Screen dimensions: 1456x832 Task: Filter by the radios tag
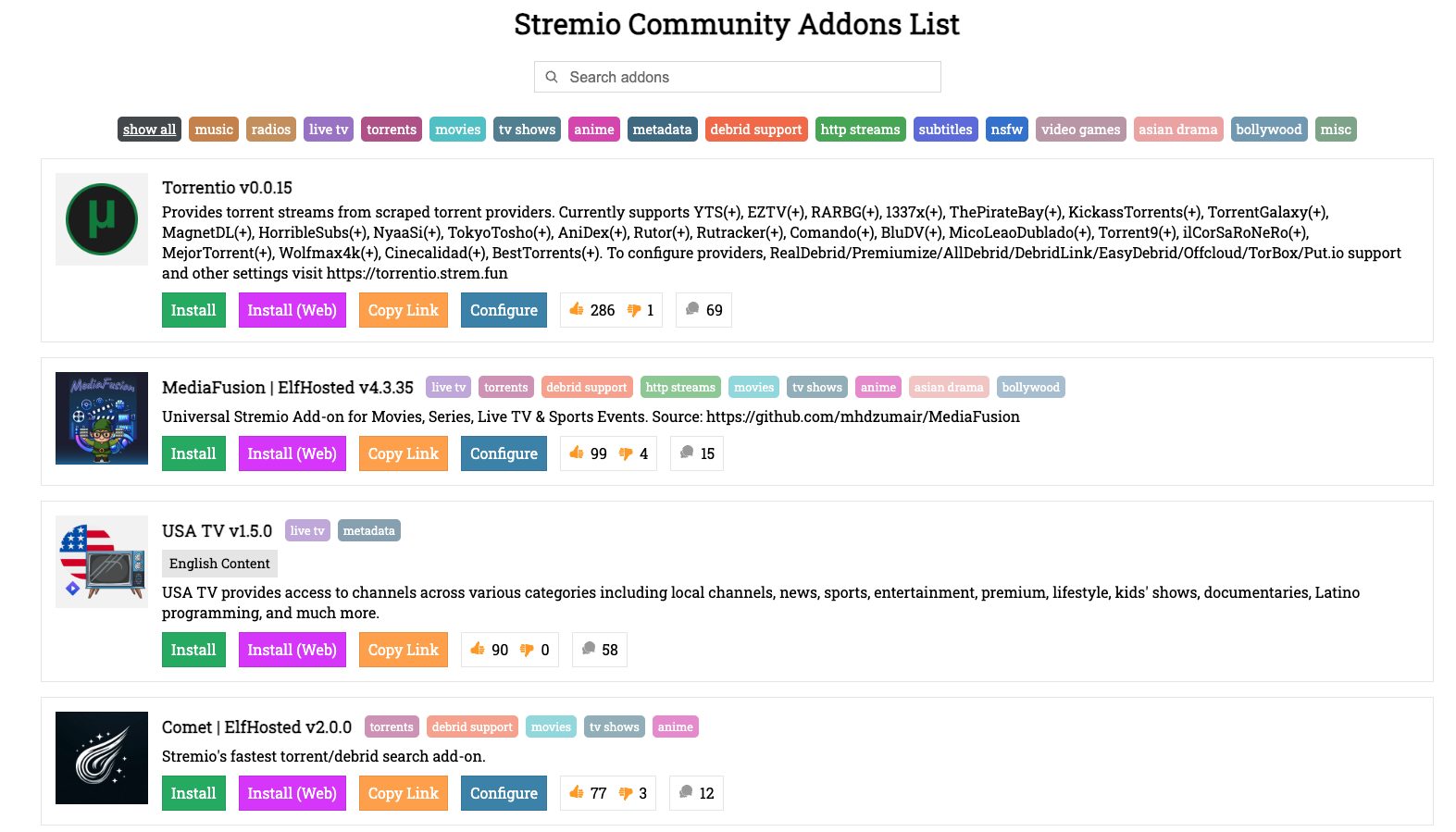[x=271, y=130]
